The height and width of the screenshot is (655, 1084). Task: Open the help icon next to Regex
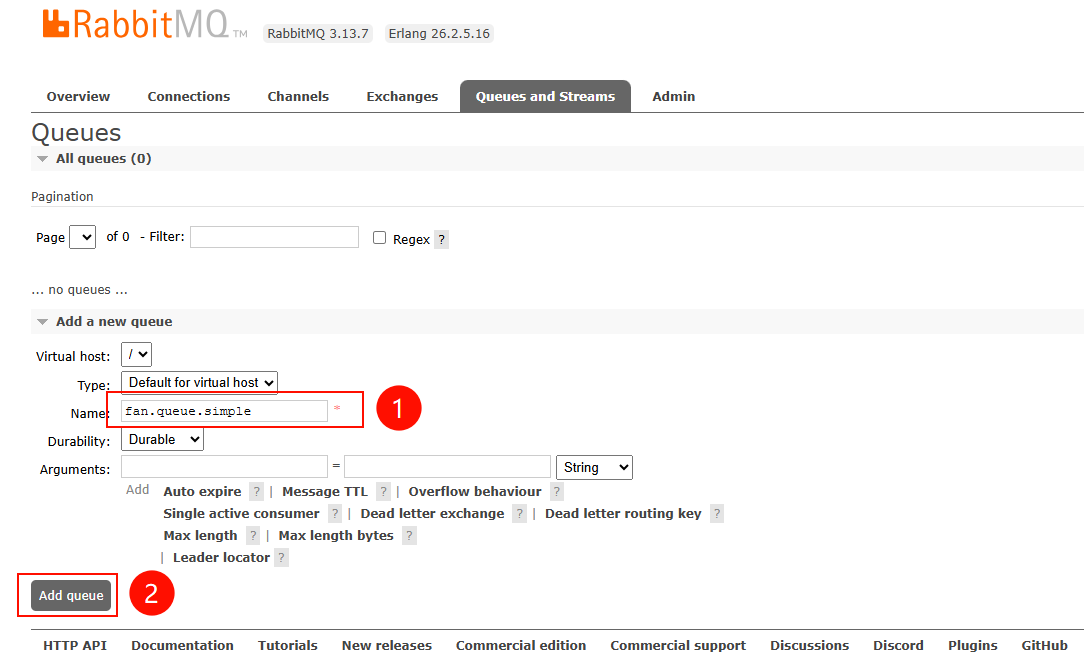tap(441, 240)
